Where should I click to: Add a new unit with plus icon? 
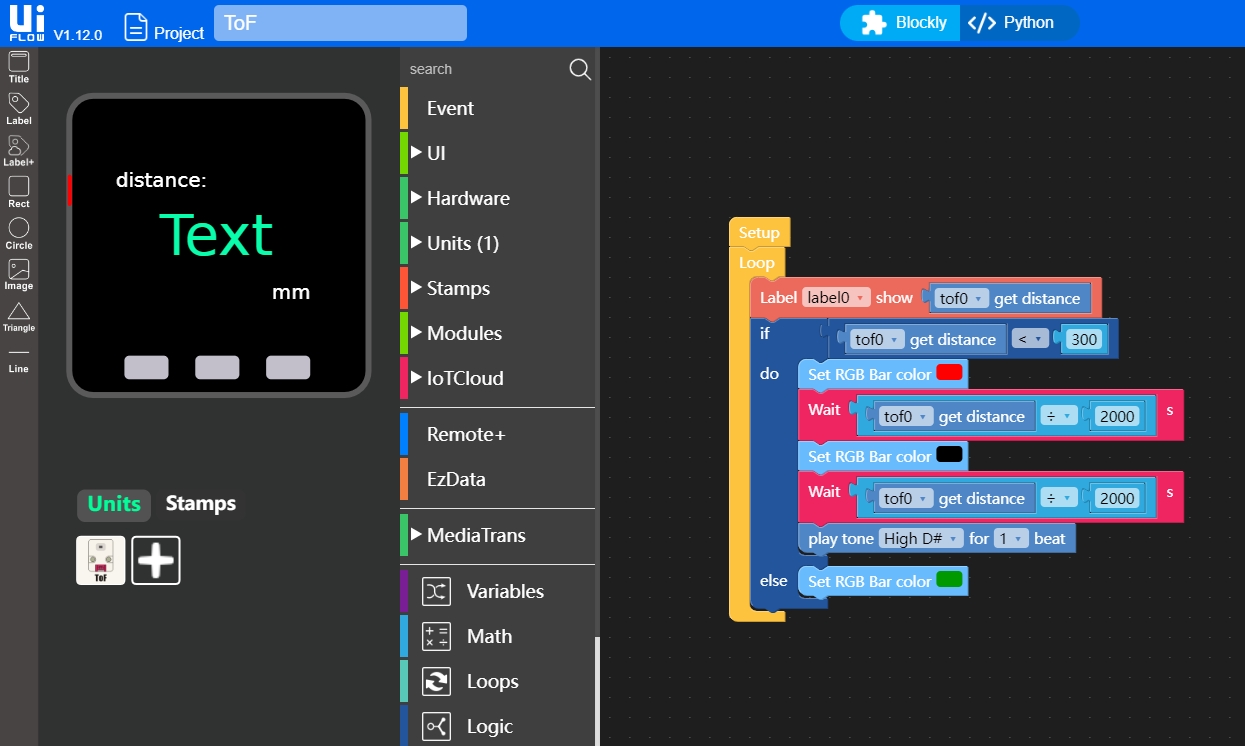(156, 560)
